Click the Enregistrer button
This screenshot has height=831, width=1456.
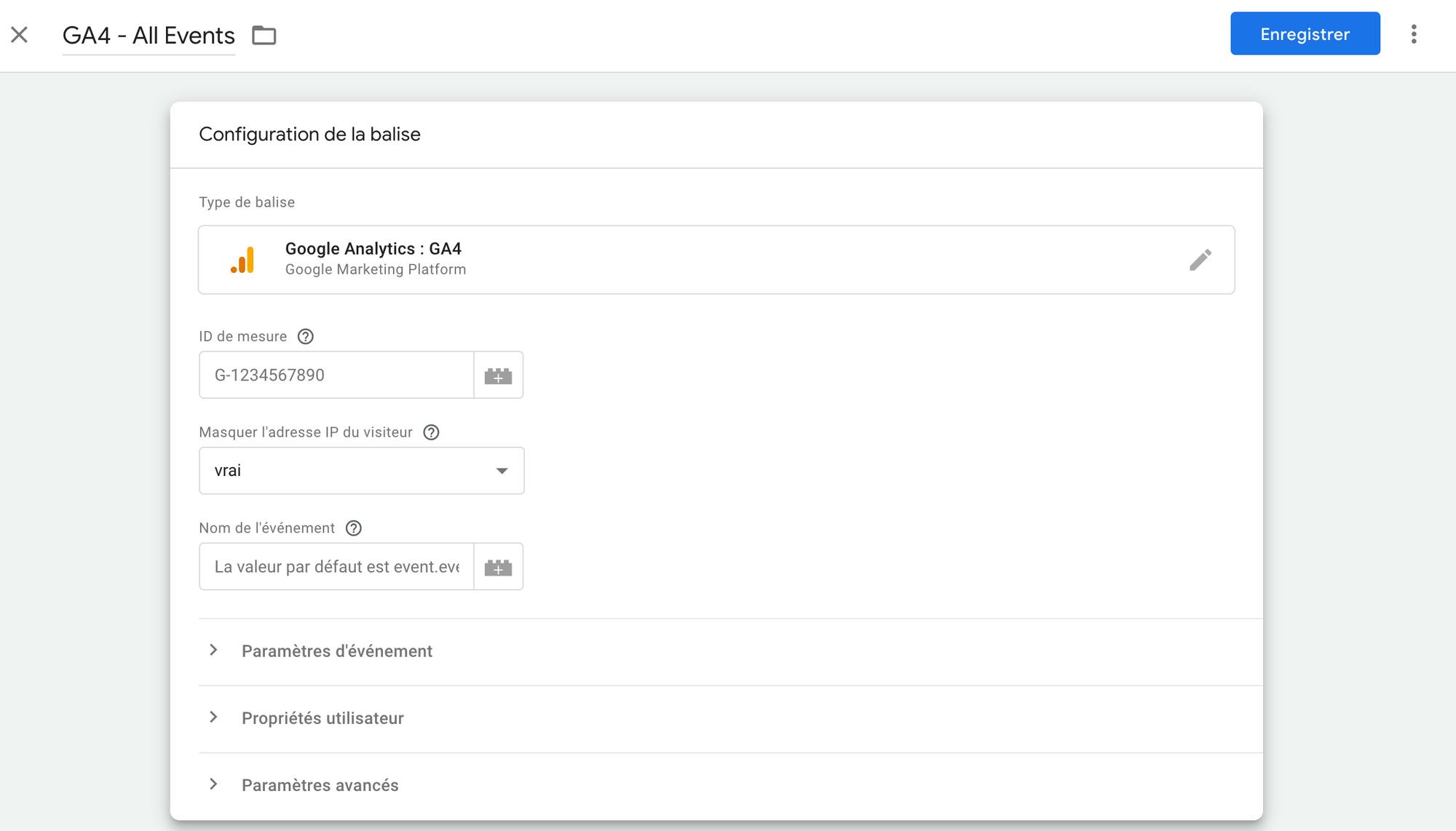click(1305, 33)
